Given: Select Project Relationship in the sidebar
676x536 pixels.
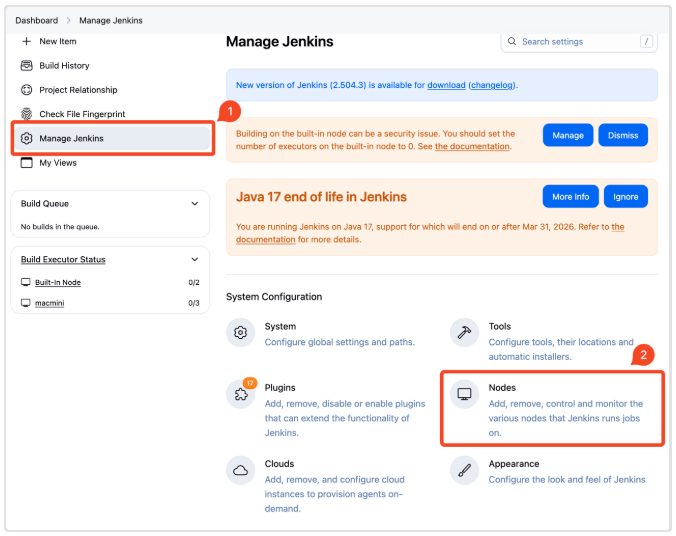Looking at the screenshot, I should coord(78,90).
